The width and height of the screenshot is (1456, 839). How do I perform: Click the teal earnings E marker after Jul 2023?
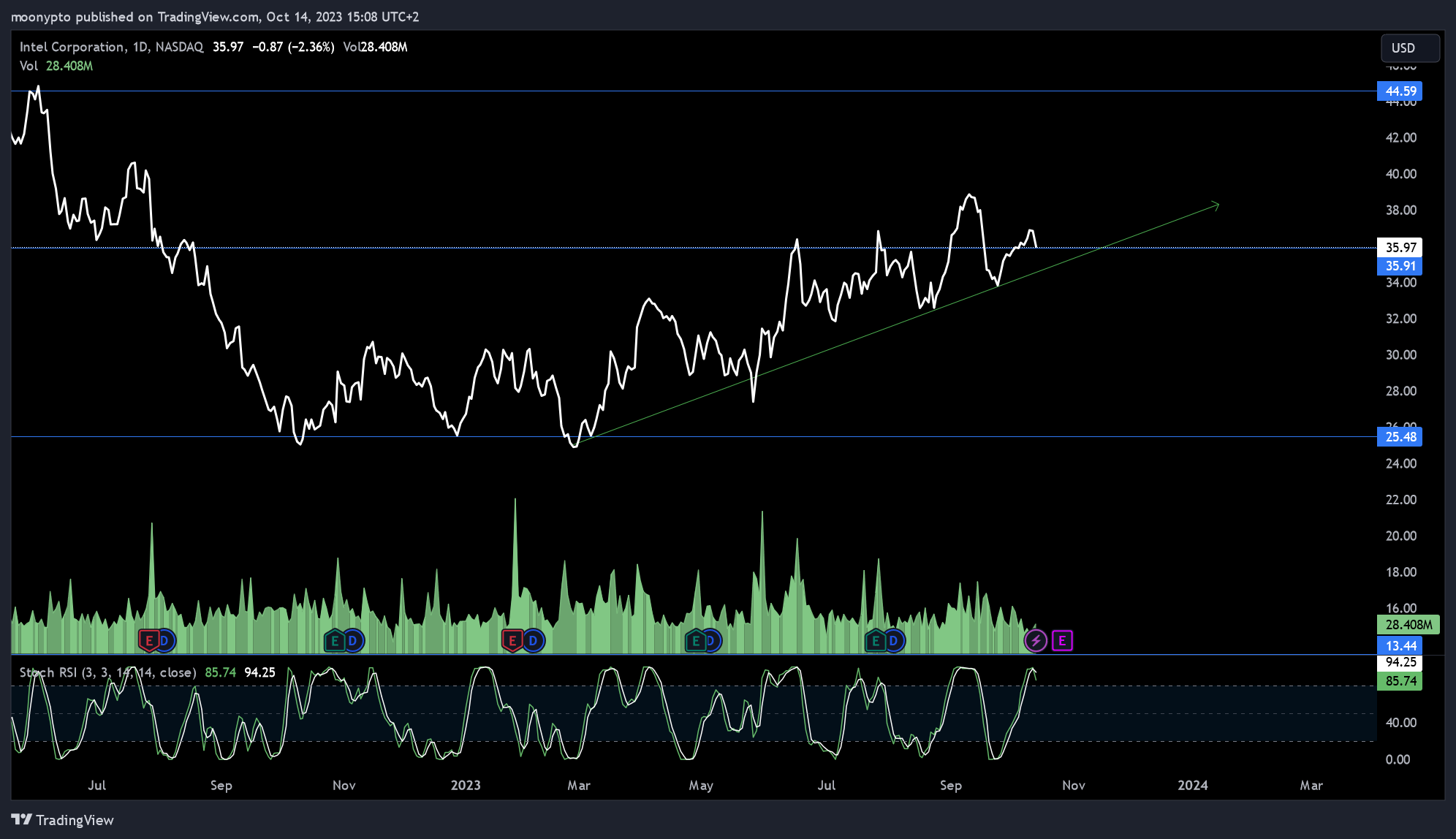click(875, 641)
